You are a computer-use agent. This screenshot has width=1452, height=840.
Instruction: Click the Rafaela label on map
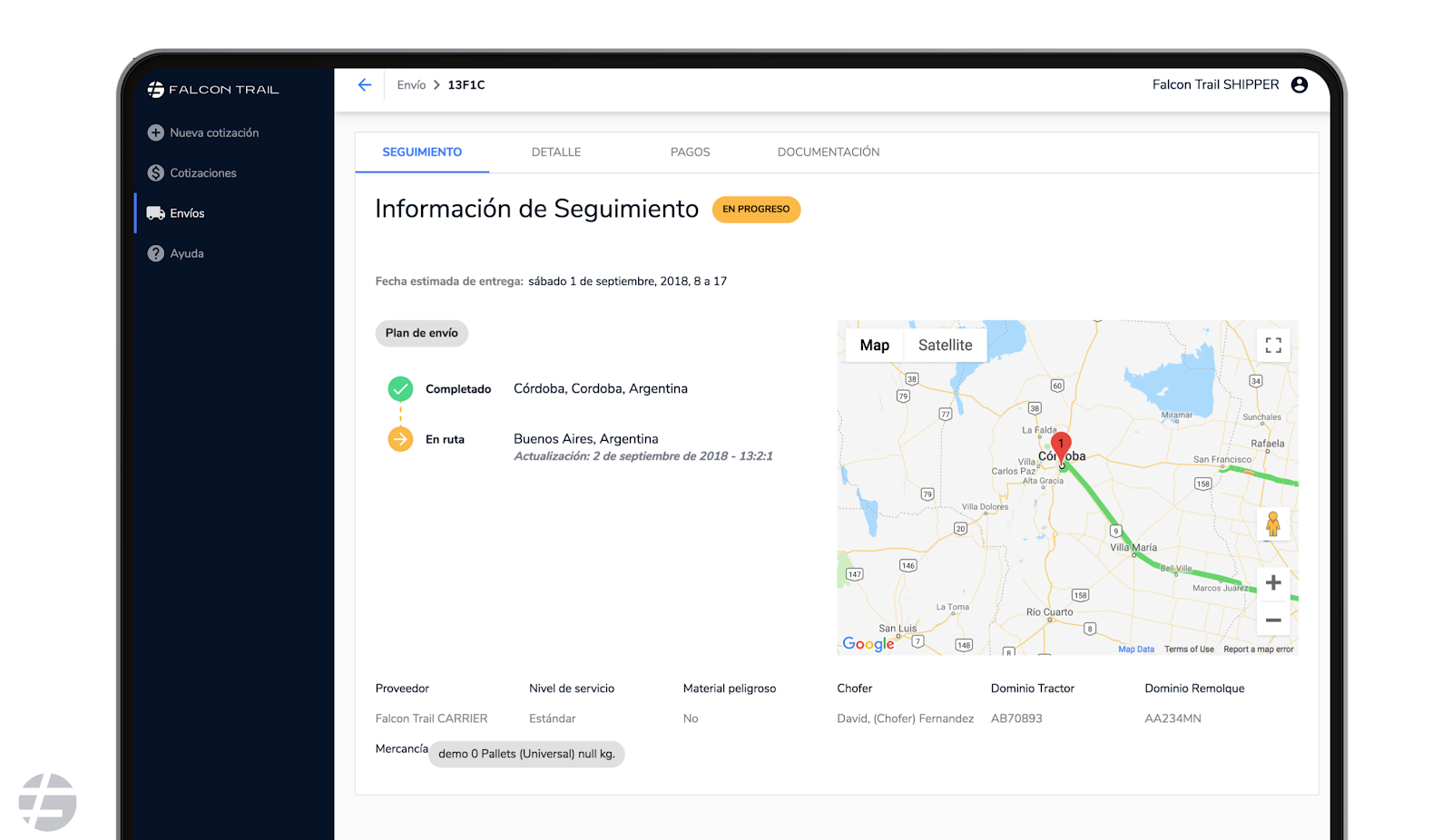(x=1268, y=444)
